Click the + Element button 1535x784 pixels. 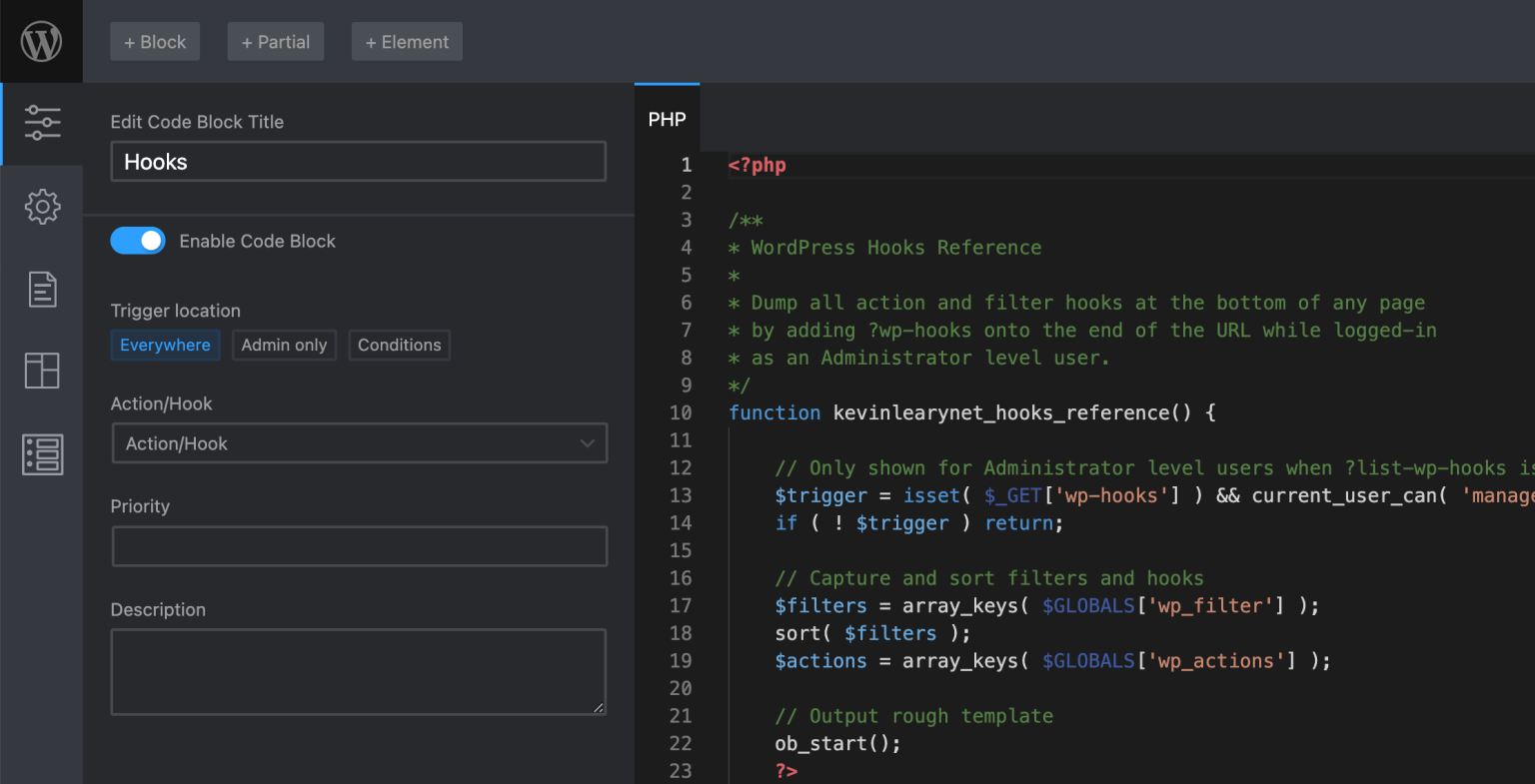[407, 41]
